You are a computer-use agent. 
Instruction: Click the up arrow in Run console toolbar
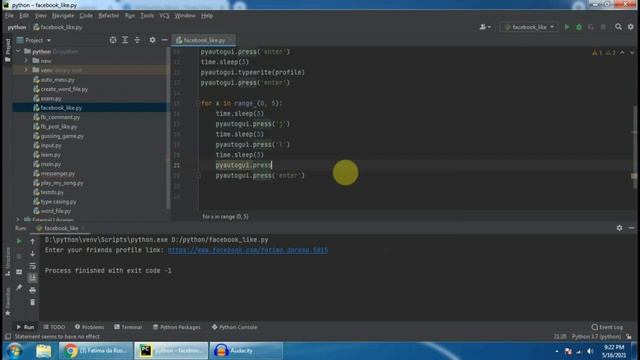click(33, 241)
